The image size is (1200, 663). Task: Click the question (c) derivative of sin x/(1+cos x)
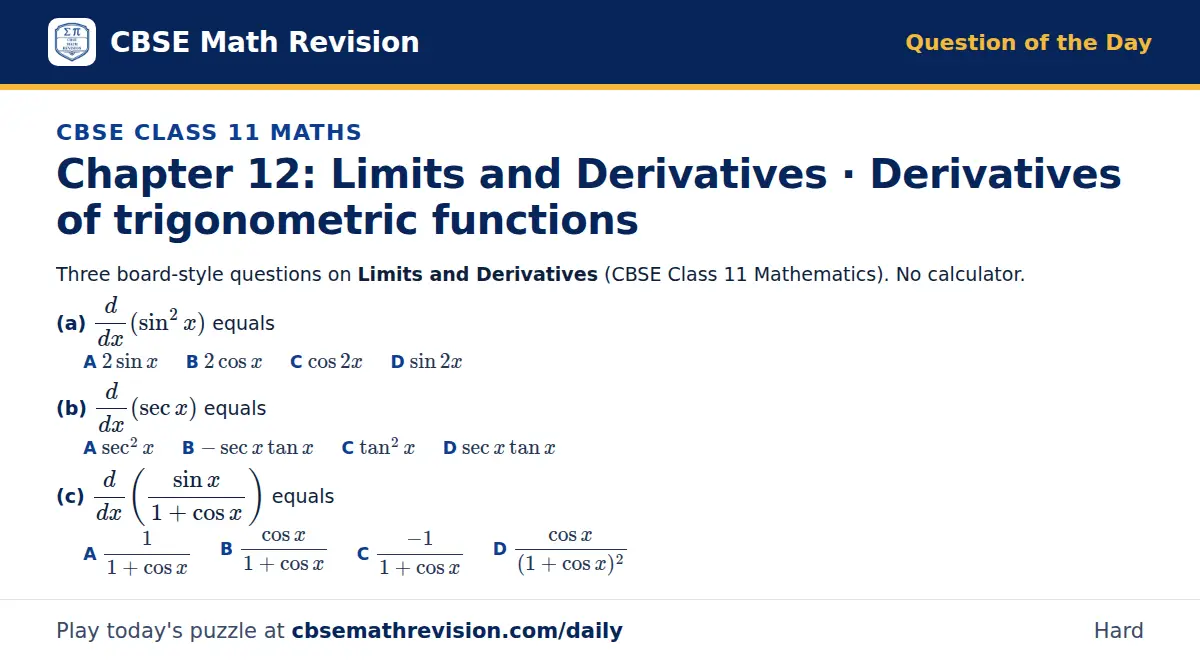point(195,496)
